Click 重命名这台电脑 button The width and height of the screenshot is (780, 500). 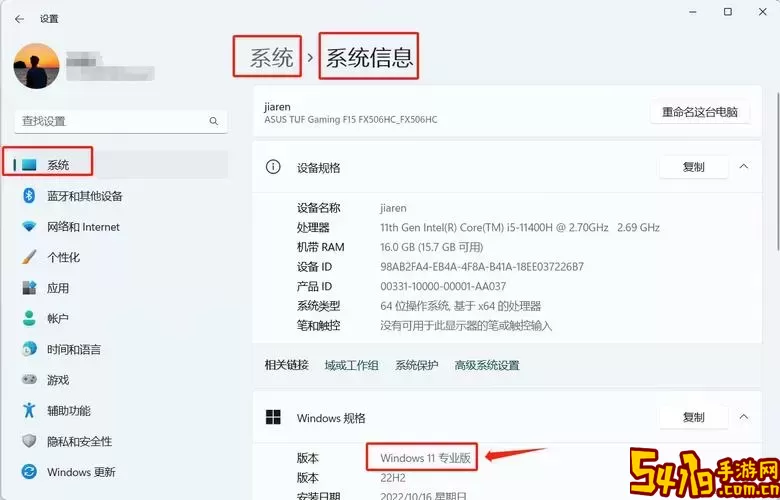699,112
